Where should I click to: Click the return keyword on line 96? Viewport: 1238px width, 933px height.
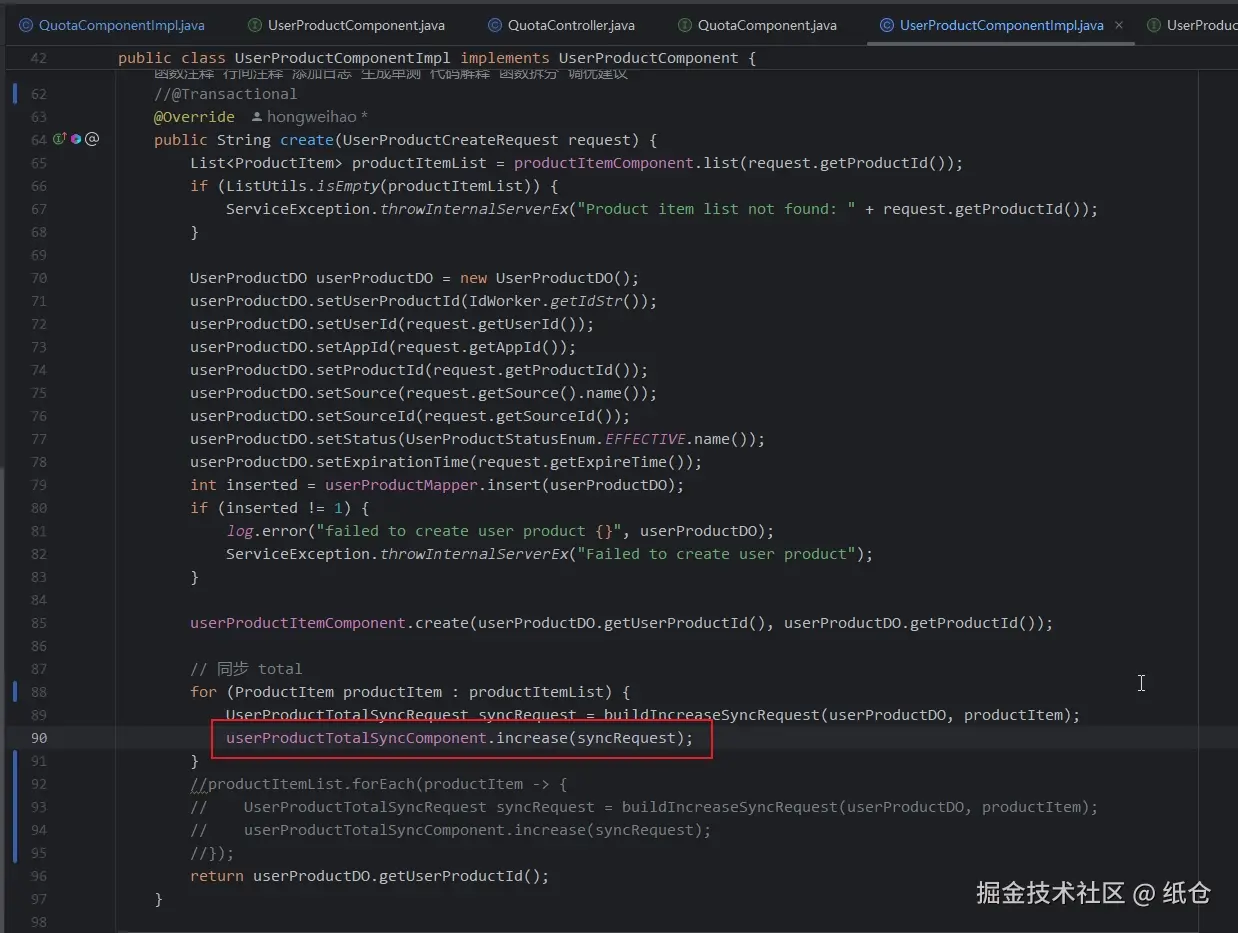[x=217, y=876]
